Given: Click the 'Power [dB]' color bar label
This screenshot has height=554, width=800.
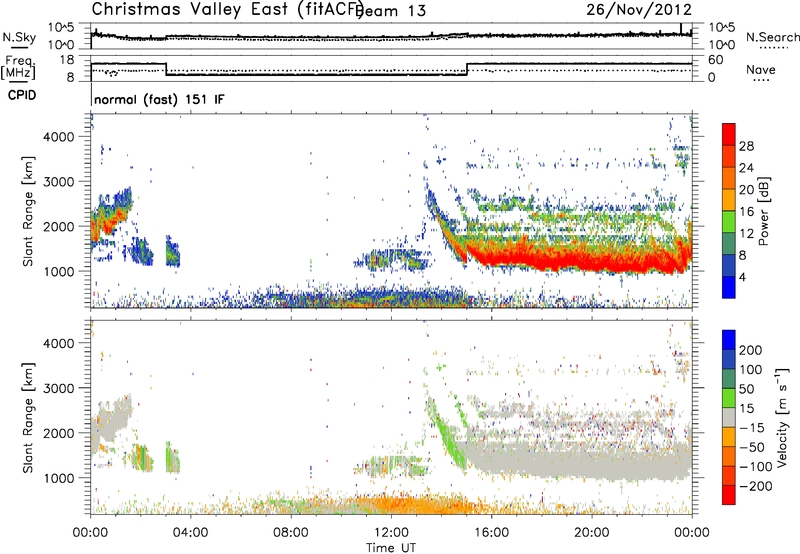Looking at the screenshot, I should (763, 211).
